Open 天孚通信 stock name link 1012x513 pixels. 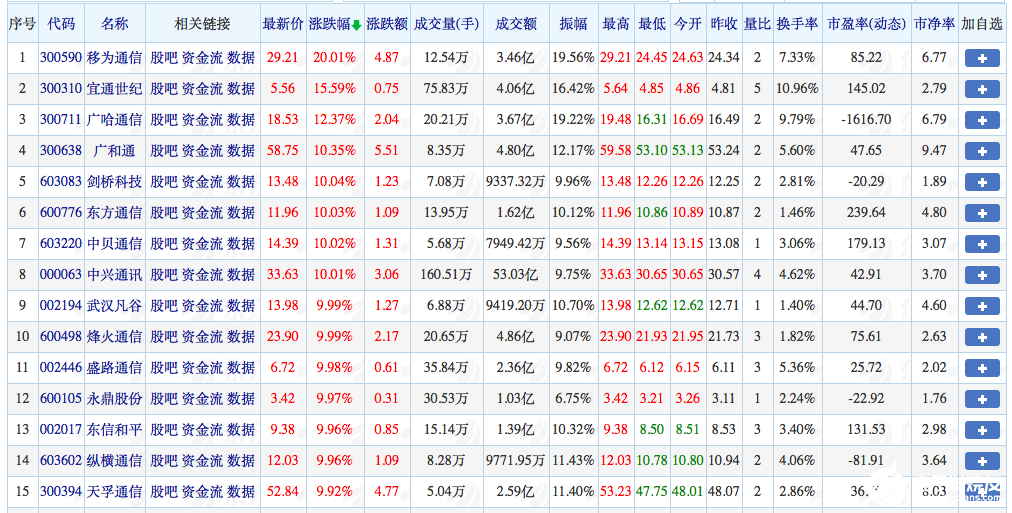point(114,492)
